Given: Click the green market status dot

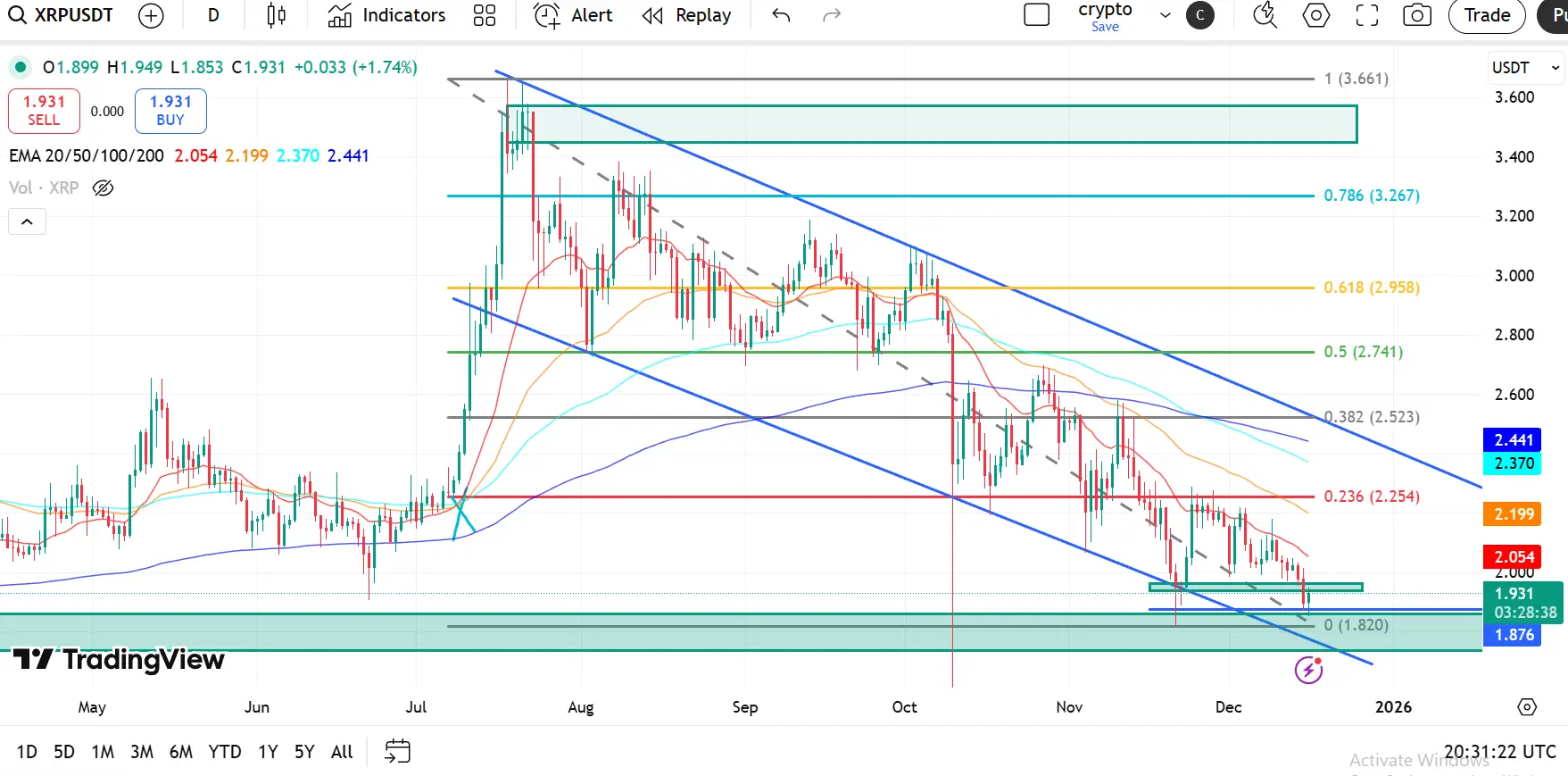Looking at the screenshot, I should [x=20, y=67].
